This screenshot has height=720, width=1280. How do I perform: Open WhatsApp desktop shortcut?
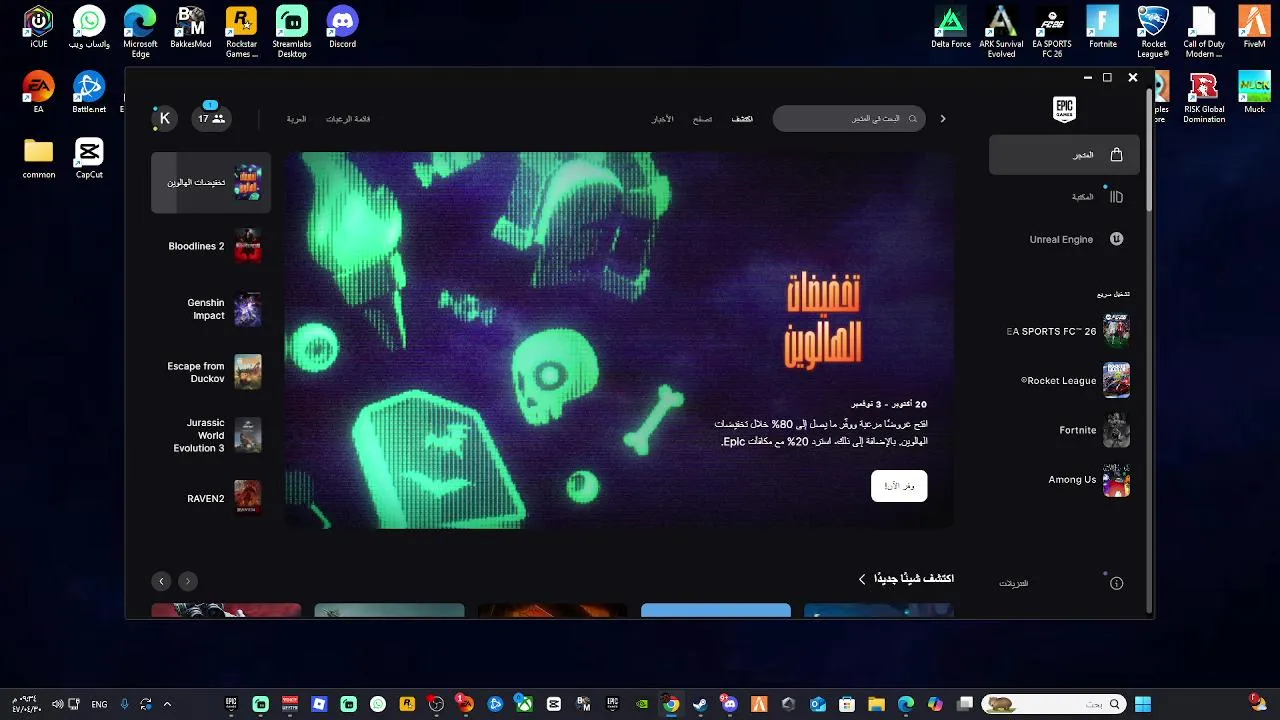pyautogui.click(x=89, y=27)
